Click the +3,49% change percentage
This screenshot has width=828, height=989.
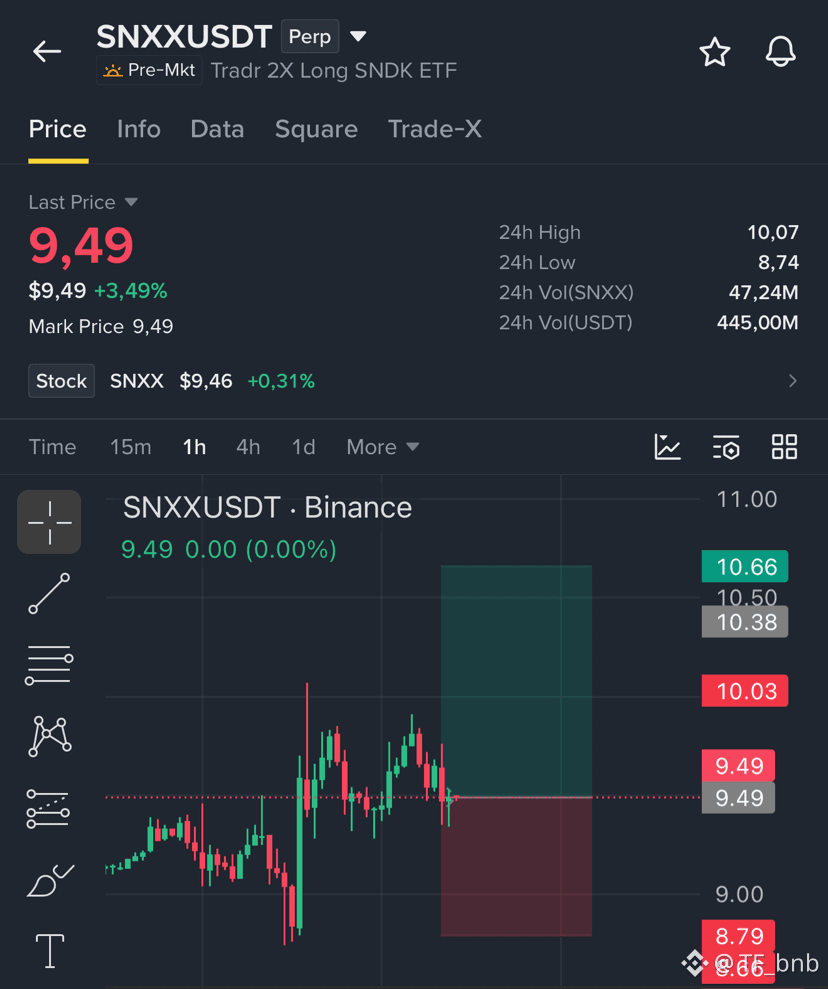(x=131, y=291)
